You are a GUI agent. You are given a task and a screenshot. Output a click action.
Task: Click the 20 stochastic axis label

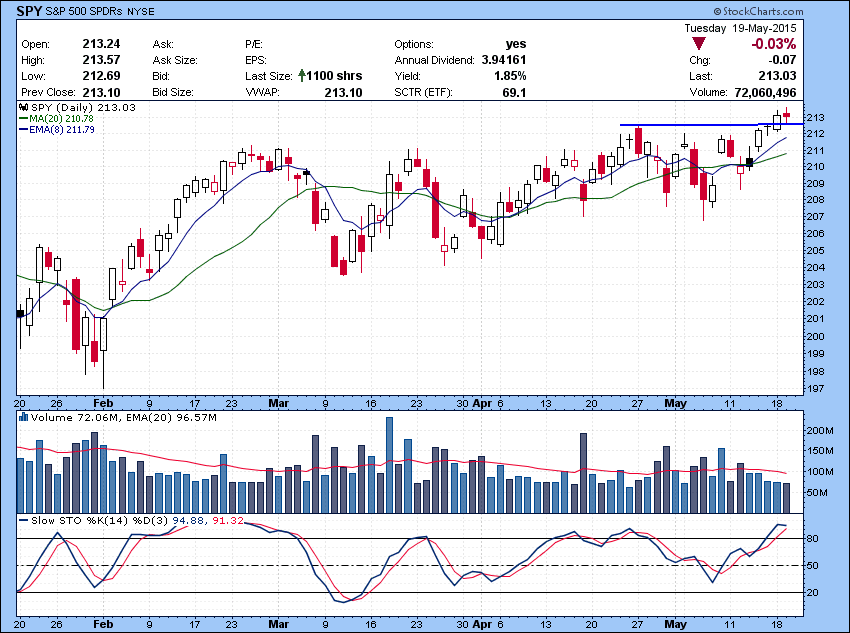(x=813, y=592)
